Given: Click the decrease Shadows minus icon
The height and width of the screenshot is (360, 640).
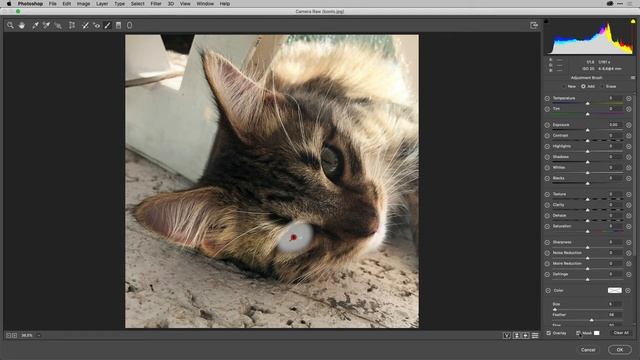Looking at the screenshot, I should click(547, 157).
